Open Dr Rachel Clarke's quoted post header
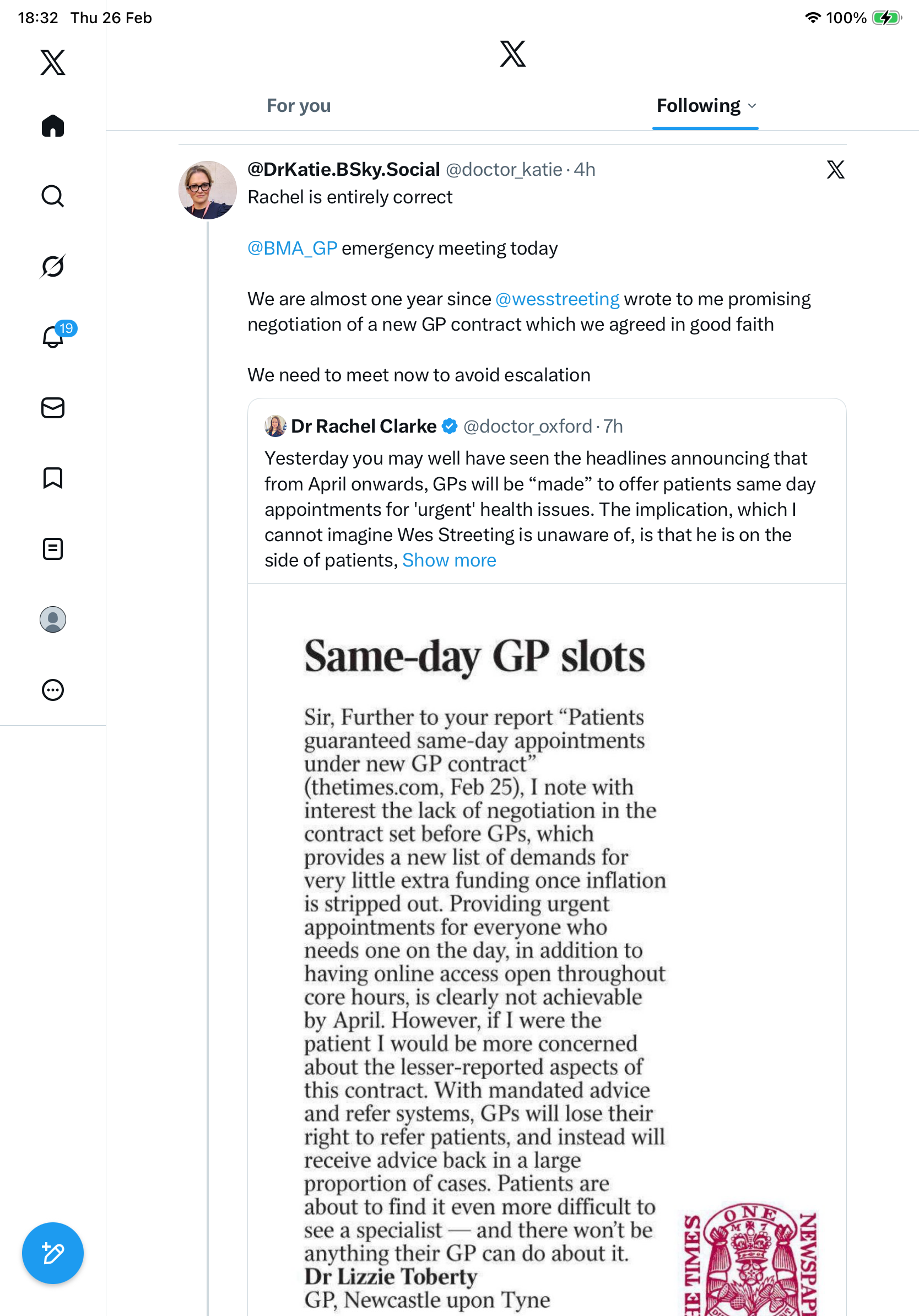The height and width of the screenshot is (1316, 919). (363, 427)
